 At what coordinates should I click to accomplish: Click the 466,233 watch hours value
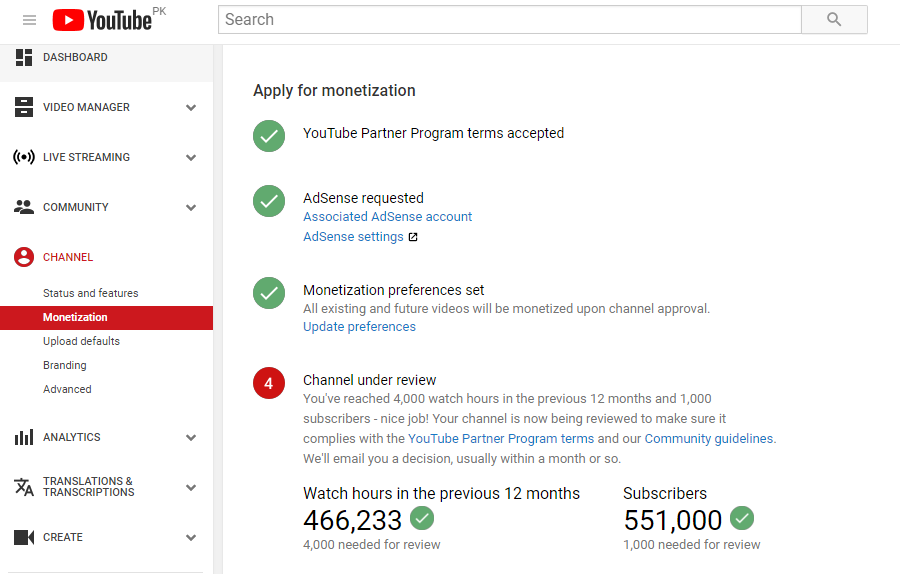click(x=352, y=521)
